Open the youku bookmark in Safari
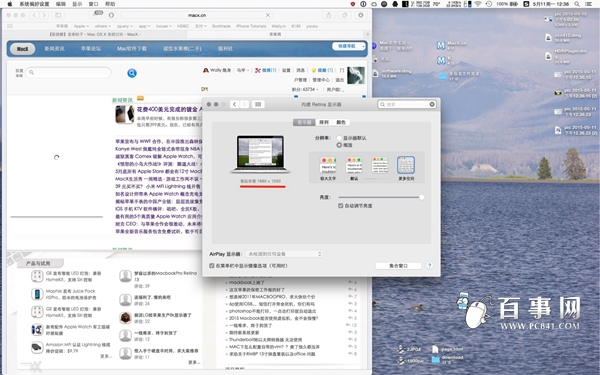Viewport: 600px width, 375px height. (312, 26)
